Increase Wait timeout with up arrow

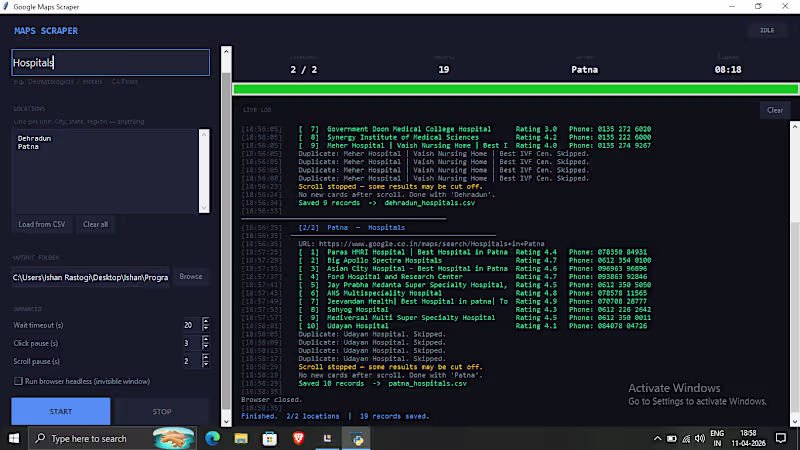206,321
